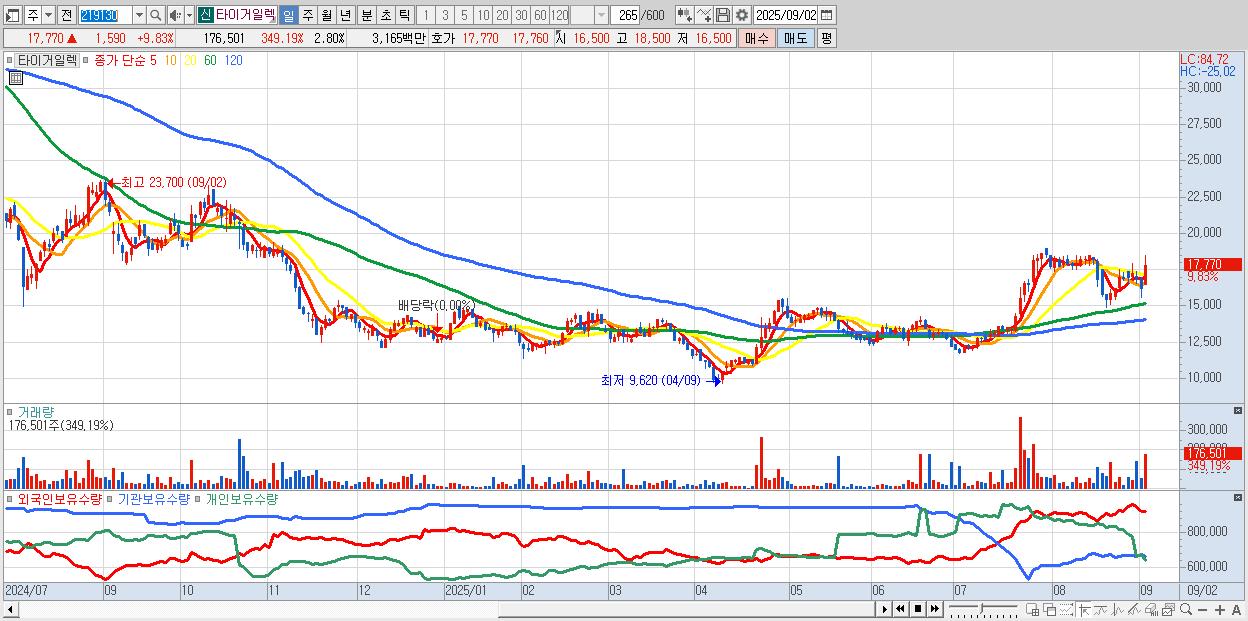Open the stock code history dropdown arrow
The height and width of the screenshot is (621, 1248).
click(x=139, y=15)
